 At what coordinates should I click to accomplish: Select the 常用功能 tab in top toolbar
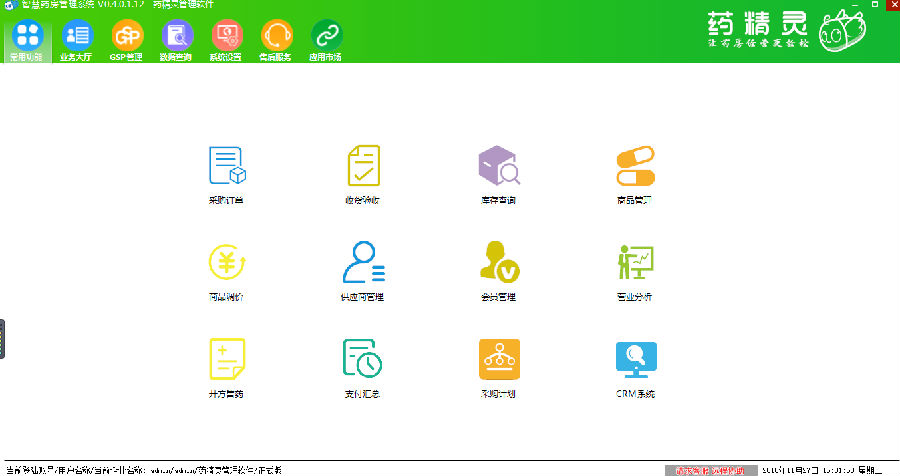(x=28, y=38)
